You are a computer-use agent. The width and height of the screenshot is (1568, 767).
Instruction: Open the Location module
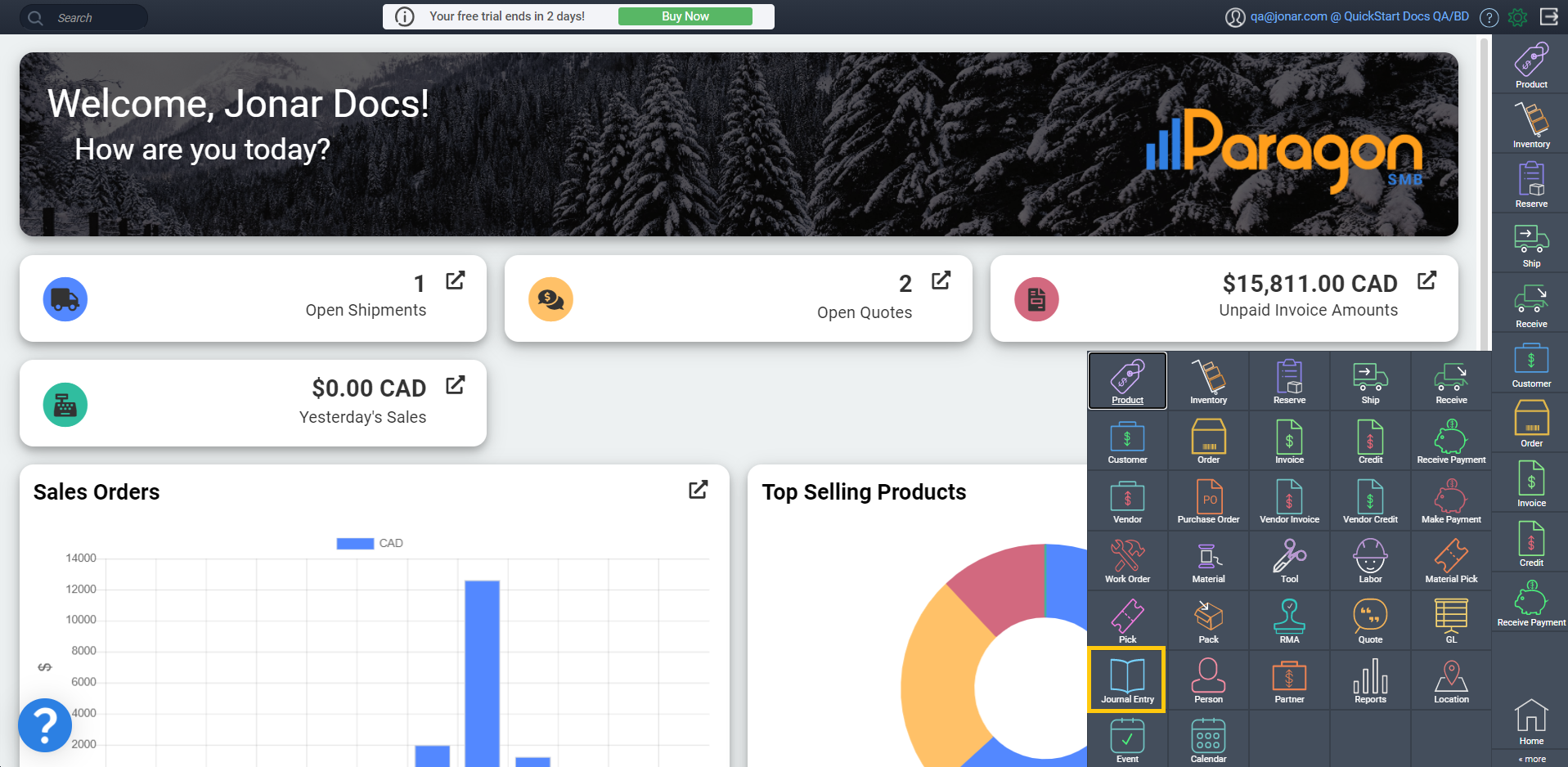tap(1451, 680)
